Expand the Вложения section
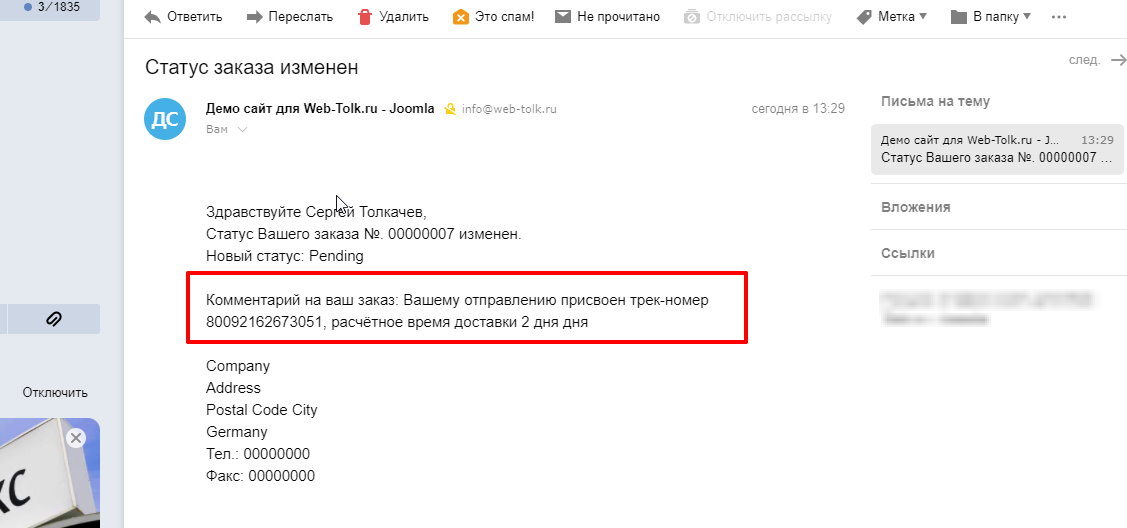The width and height of the screenshot is (1127, 528). 915,207
